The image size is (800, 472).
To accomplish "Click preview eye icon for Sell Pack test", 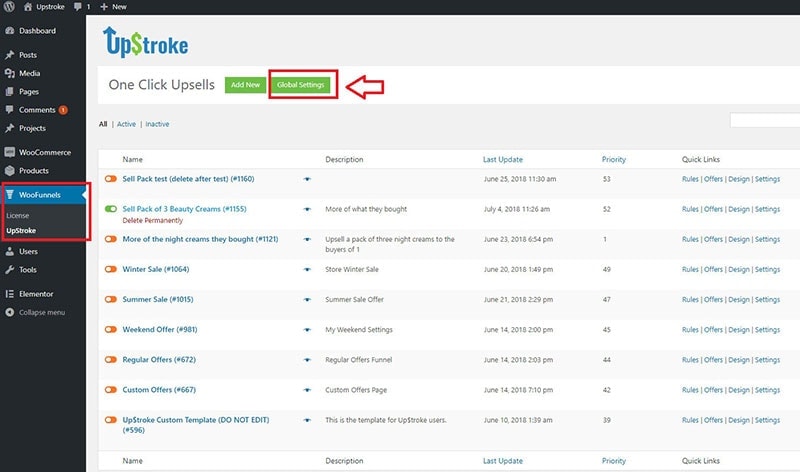I will point(307,179).
